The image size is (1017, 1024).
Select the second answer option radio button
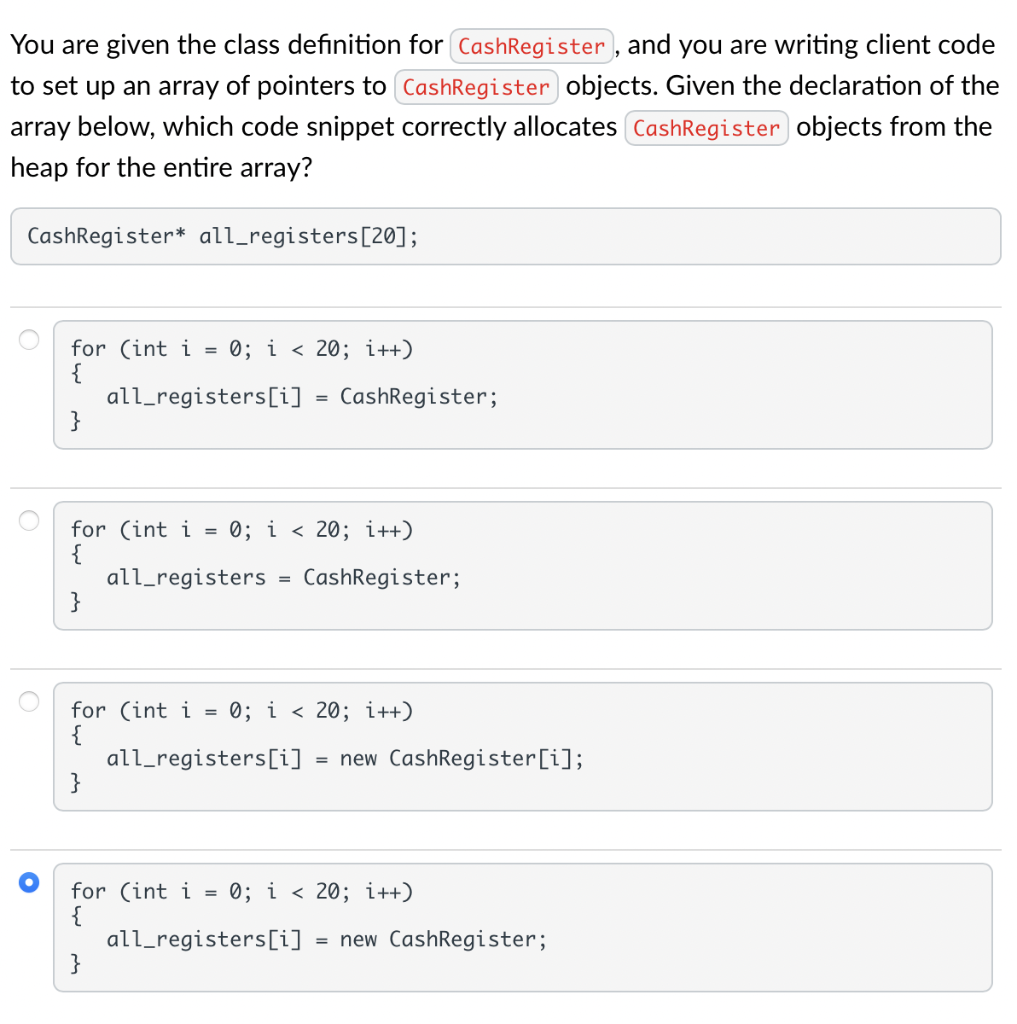click(x=29, y=520)
